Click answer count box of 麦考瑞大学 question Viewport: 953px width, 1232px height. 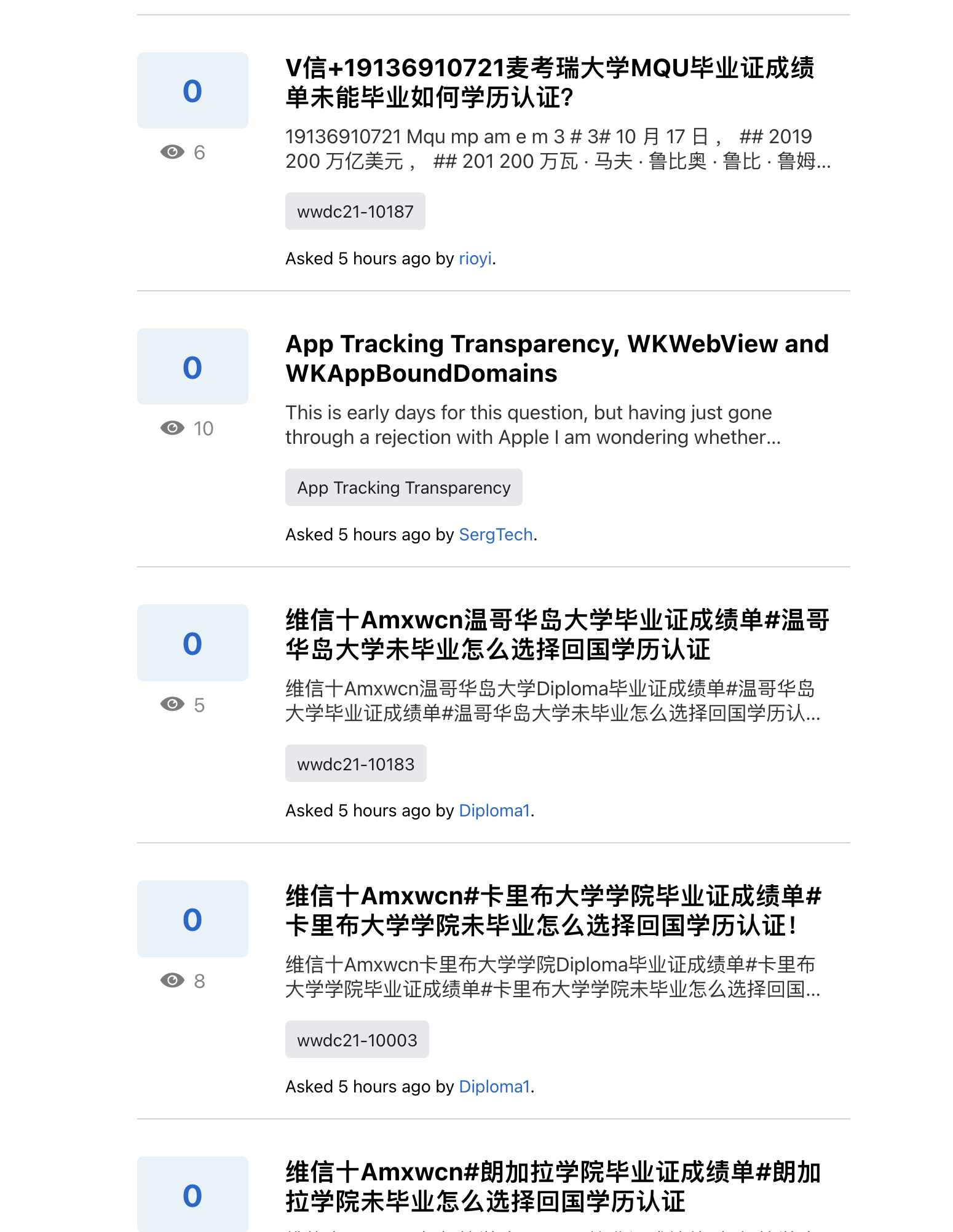point(192,90)
